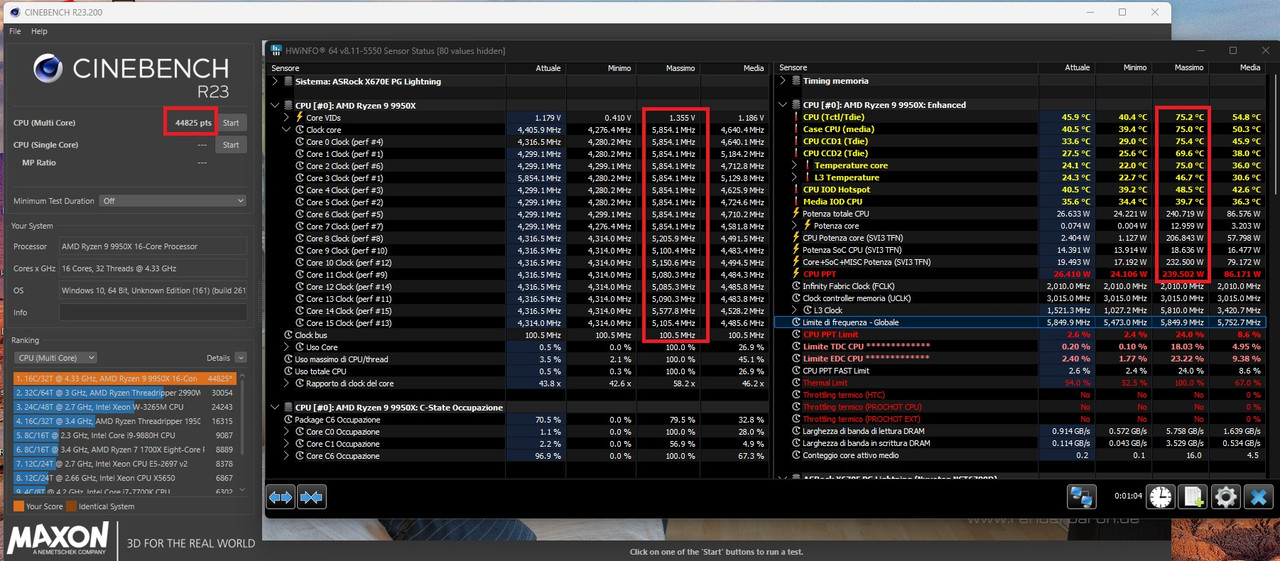
Task: Open HWiNFO sensor settings gear
Action: (1226, 496)
